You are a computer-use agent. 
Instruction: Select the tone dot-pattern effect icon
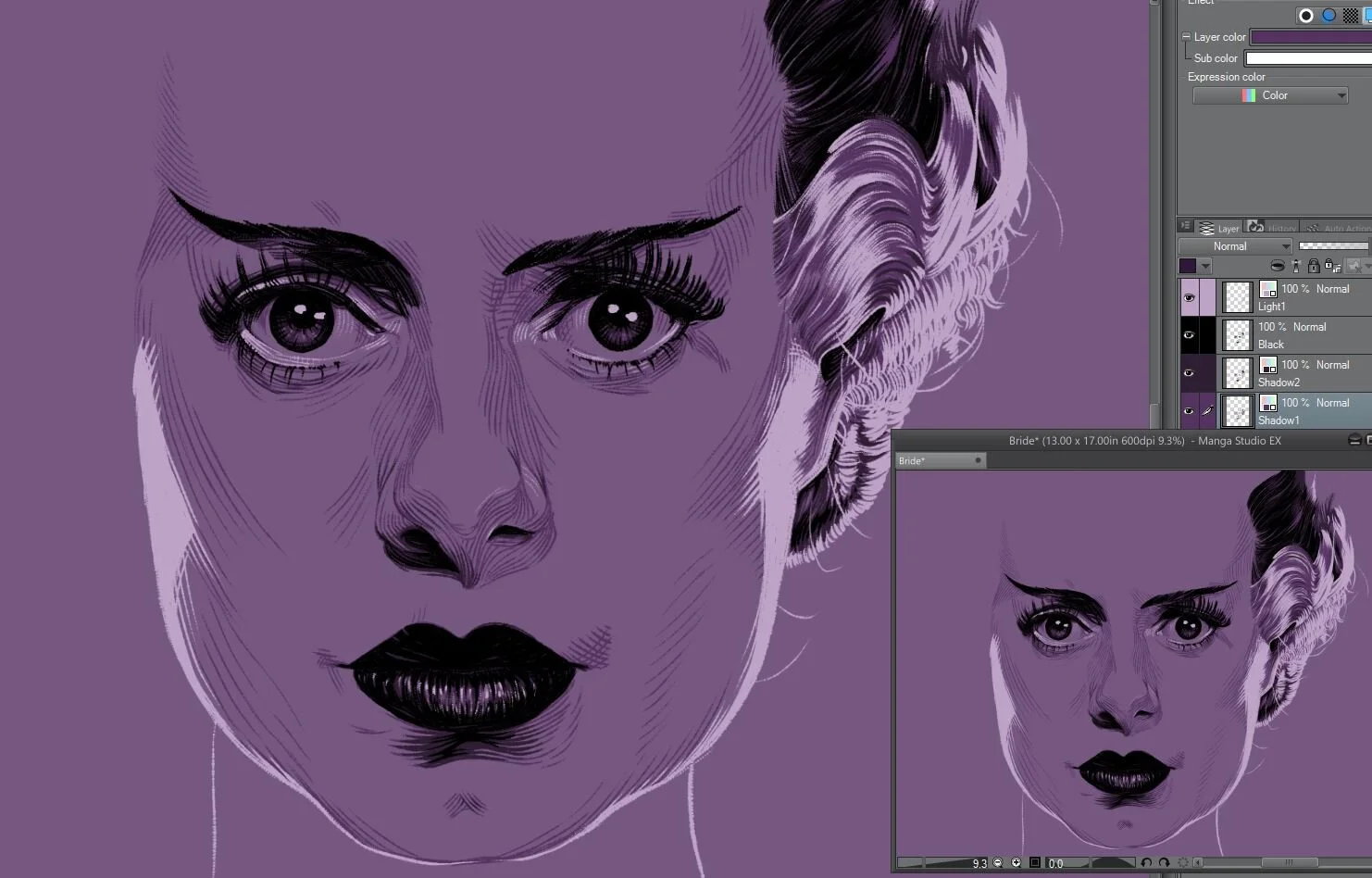(x=1351, y=16)
